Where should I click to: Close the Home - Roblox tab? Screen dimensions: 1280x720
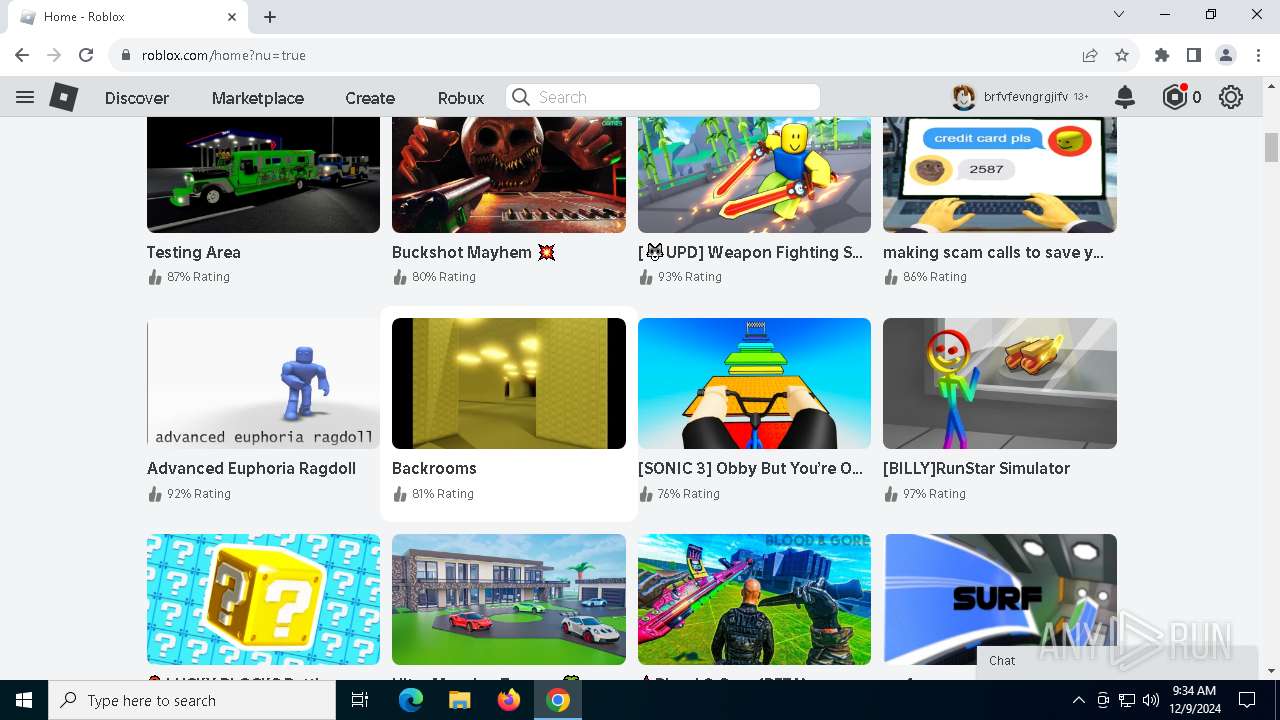pos(233,17)
